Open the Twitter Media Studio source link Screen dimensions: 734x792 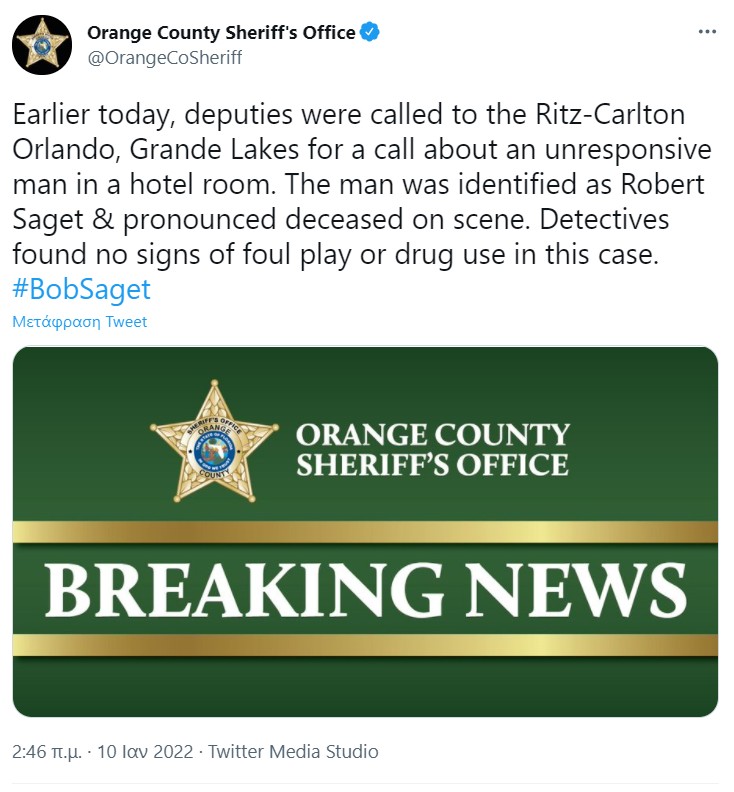(x=293, y=752)
